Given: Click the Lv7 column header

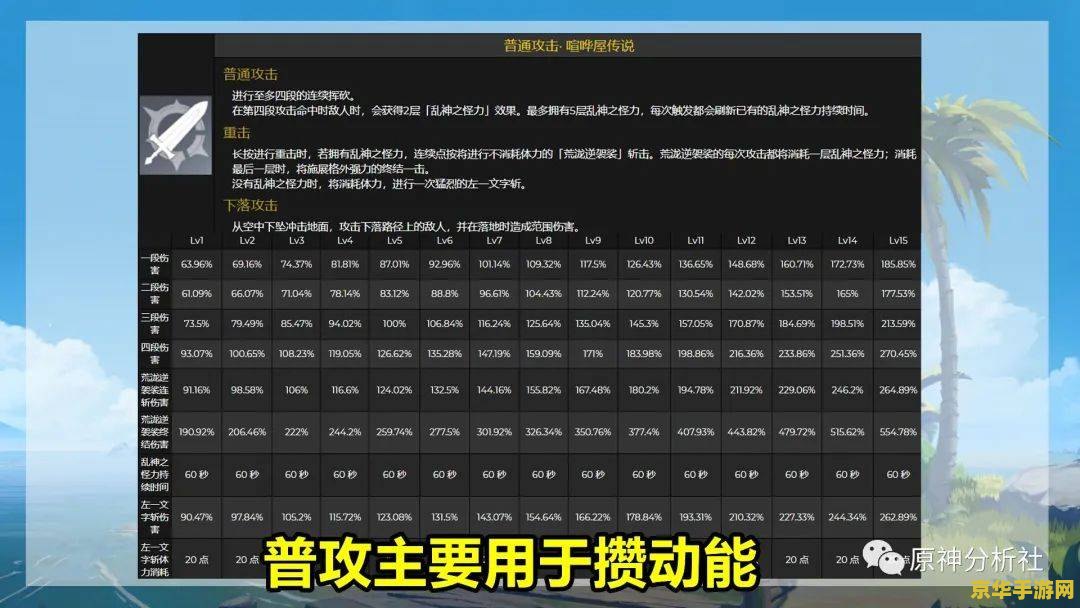Looking at the screenshot, I should (494, 240).
